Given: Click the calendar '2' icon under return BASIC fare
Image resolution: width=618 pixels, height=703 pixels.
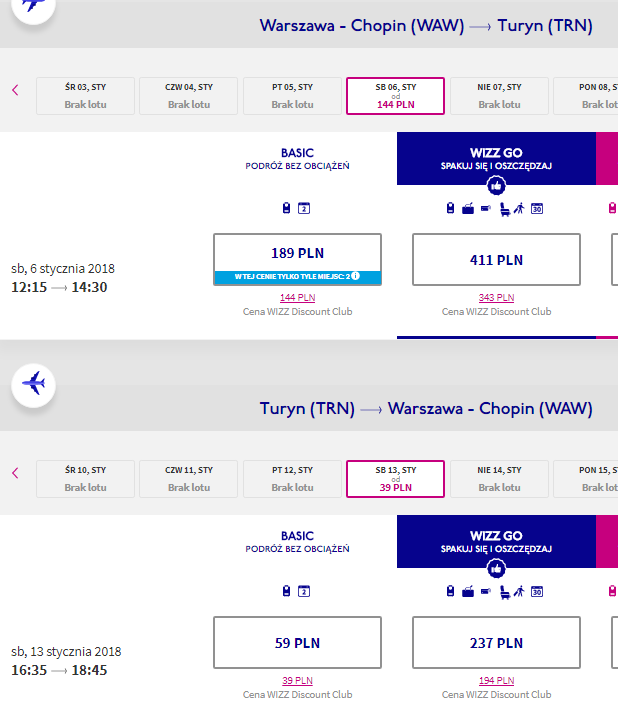Looking at the screenshot, I should tap(304, 591).
